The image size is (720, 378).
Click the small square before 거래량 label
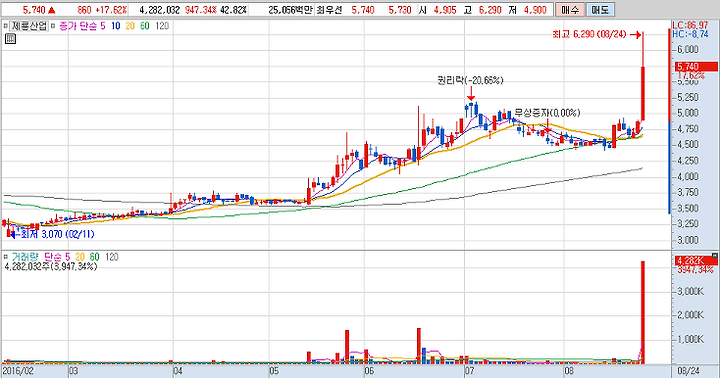click(6, 256)
